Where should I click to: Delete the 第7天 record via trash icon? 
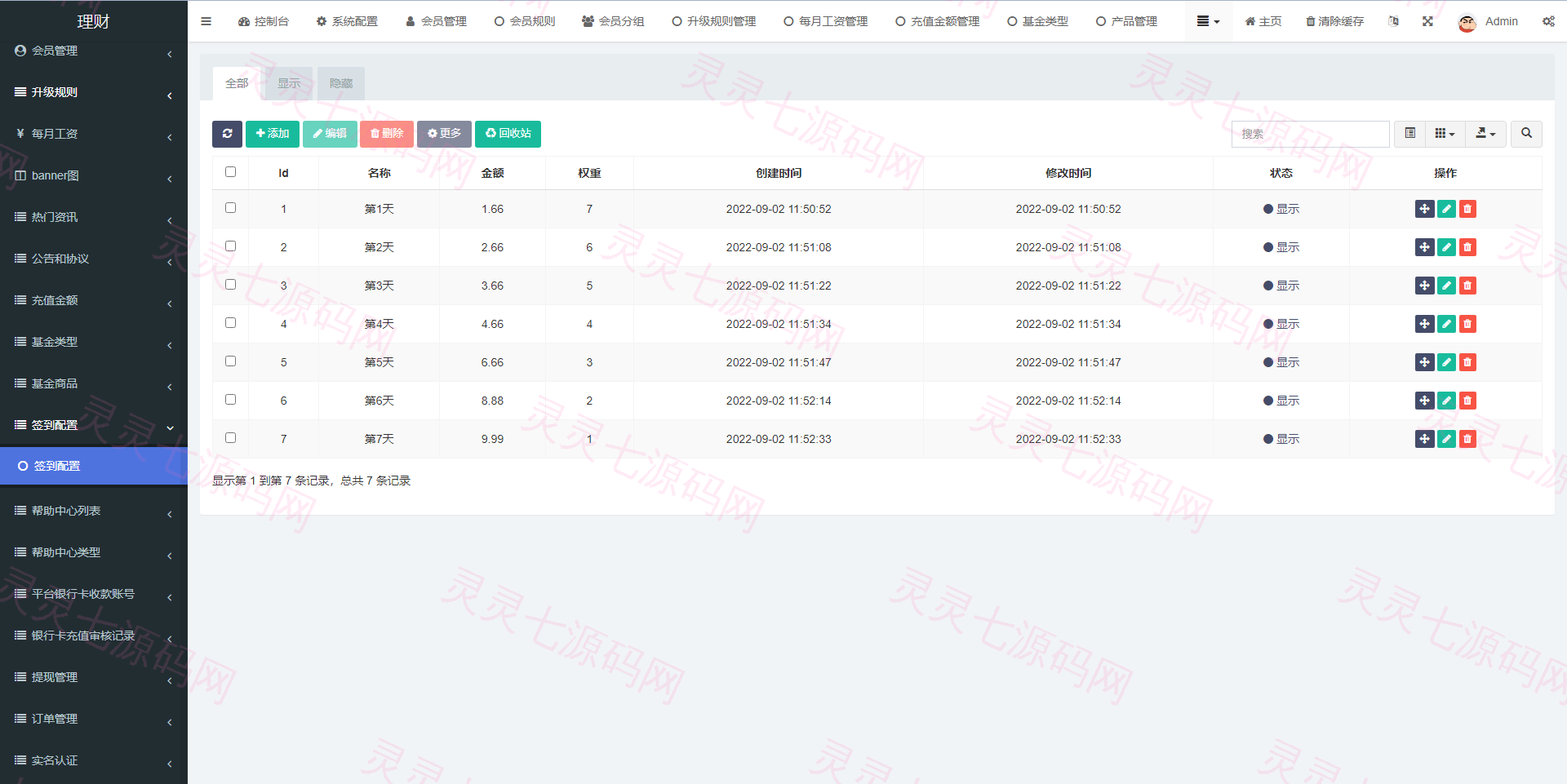[1467, 439]
